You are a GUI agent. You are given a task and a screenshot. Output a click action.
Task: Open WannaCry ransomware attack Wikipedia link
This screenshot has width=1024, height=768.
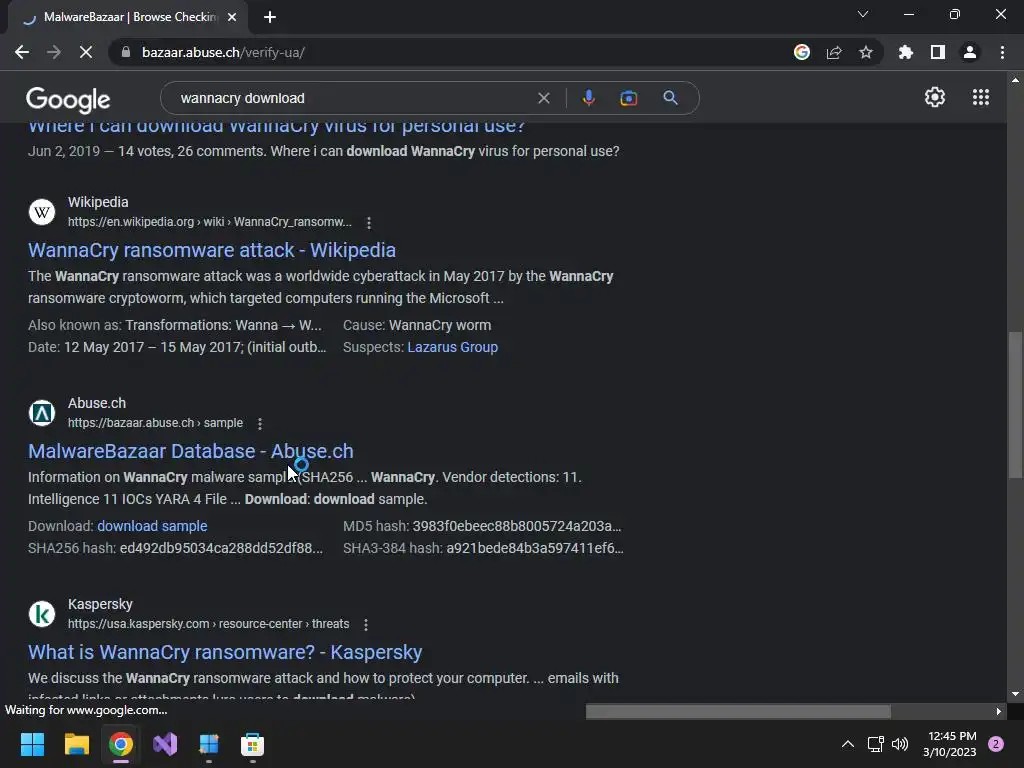[212, 250]
